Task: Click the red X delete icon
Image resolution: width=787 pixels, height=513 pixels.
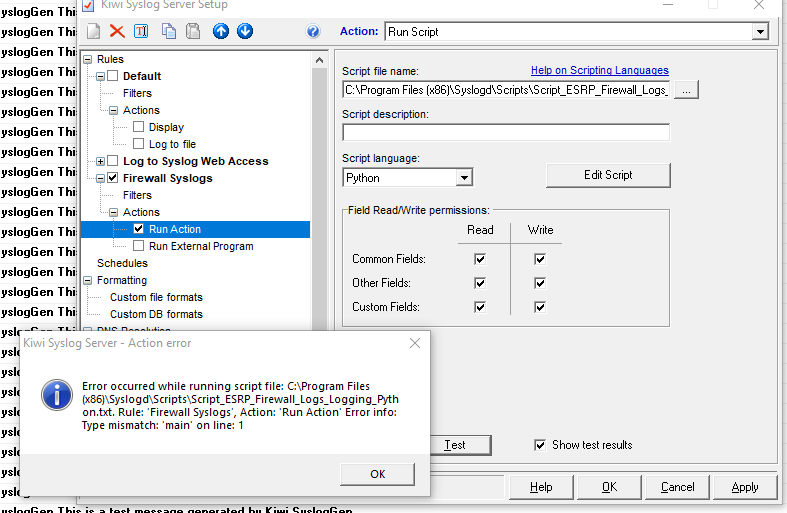Action: 117,31
